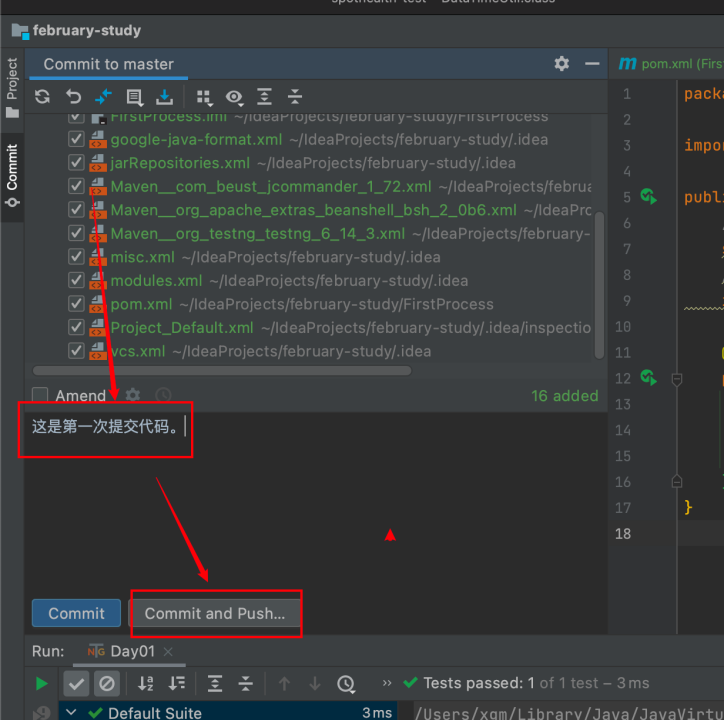Close the Day01 run tab
The width and height of the screenshot is (724, 720).
coord(168,652)
